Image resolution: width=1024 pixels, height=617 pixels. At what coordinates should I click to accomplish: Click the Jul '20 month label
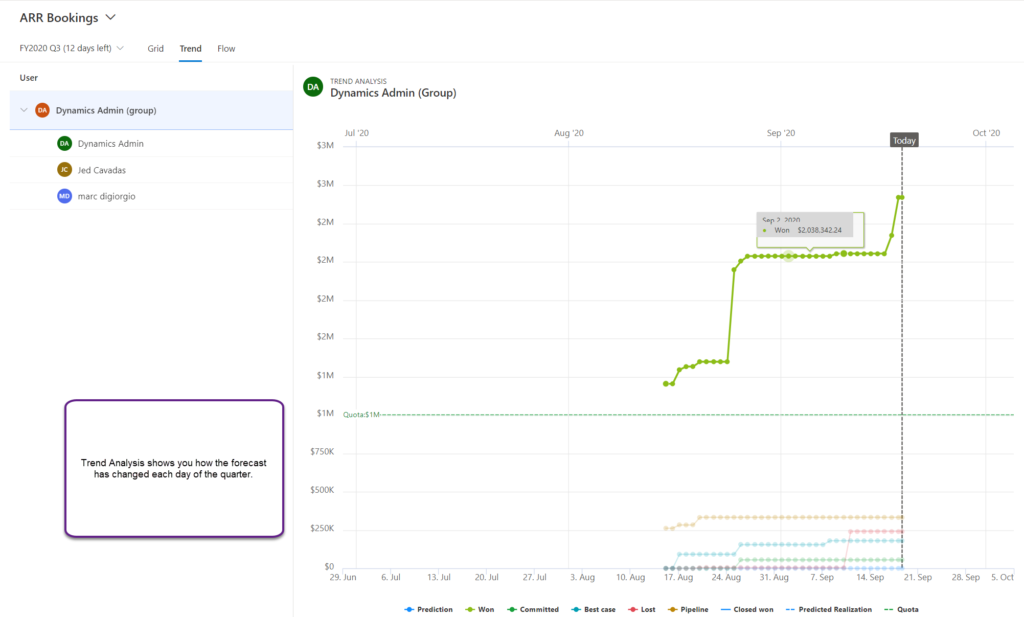pyautogui.click(x=357, y=133)
